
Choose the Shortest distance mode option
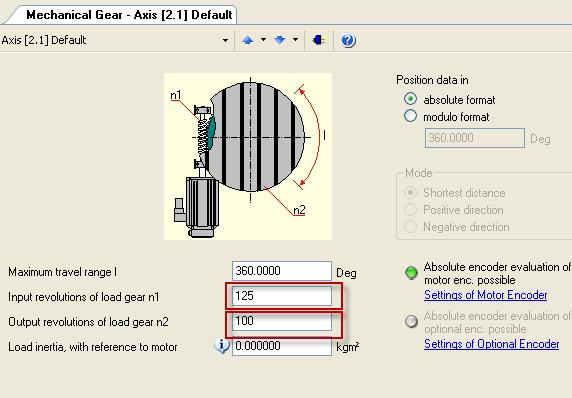[410, 192]
